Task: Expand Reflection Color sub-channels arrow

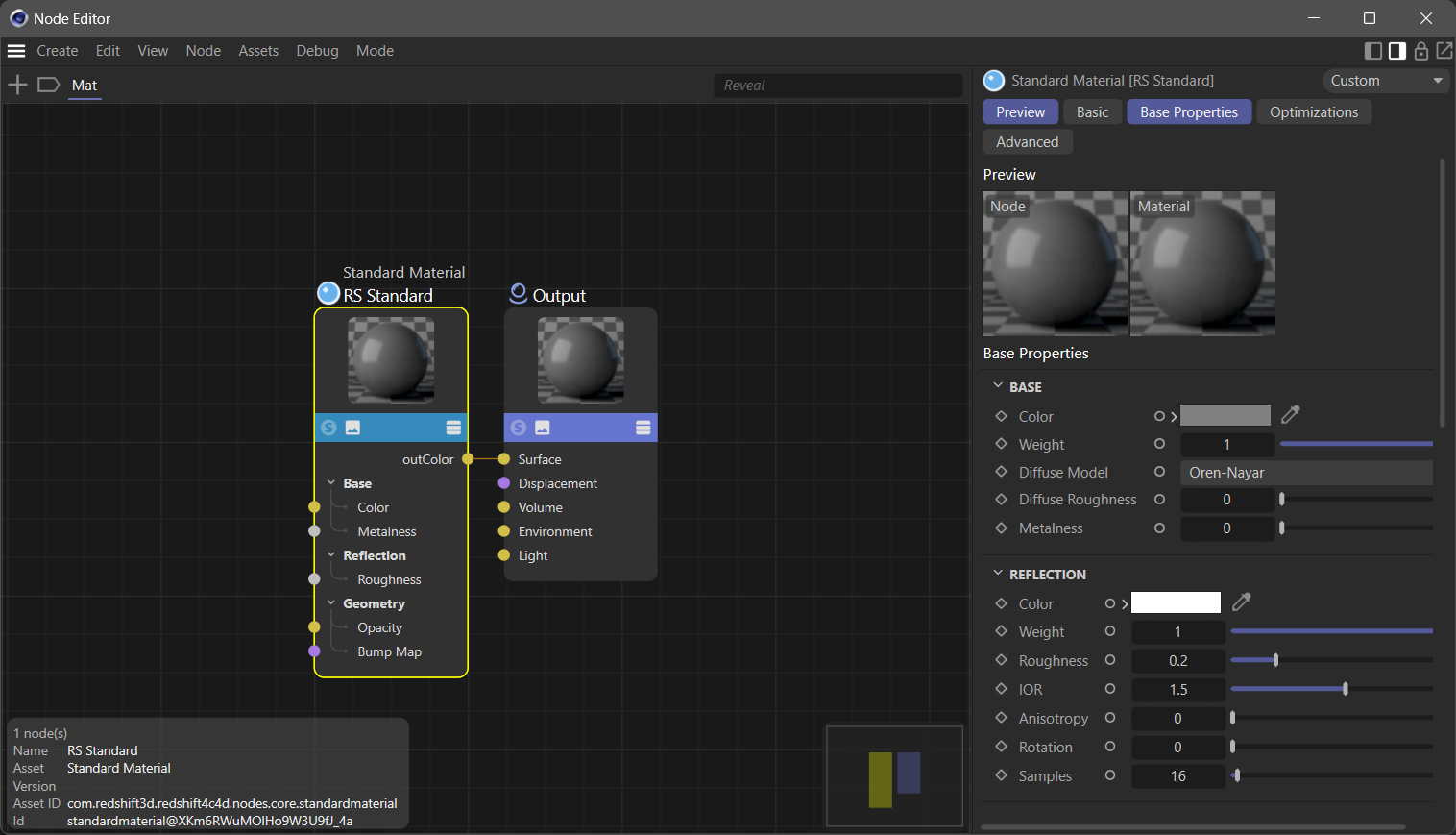Action: click(1125, 603)
